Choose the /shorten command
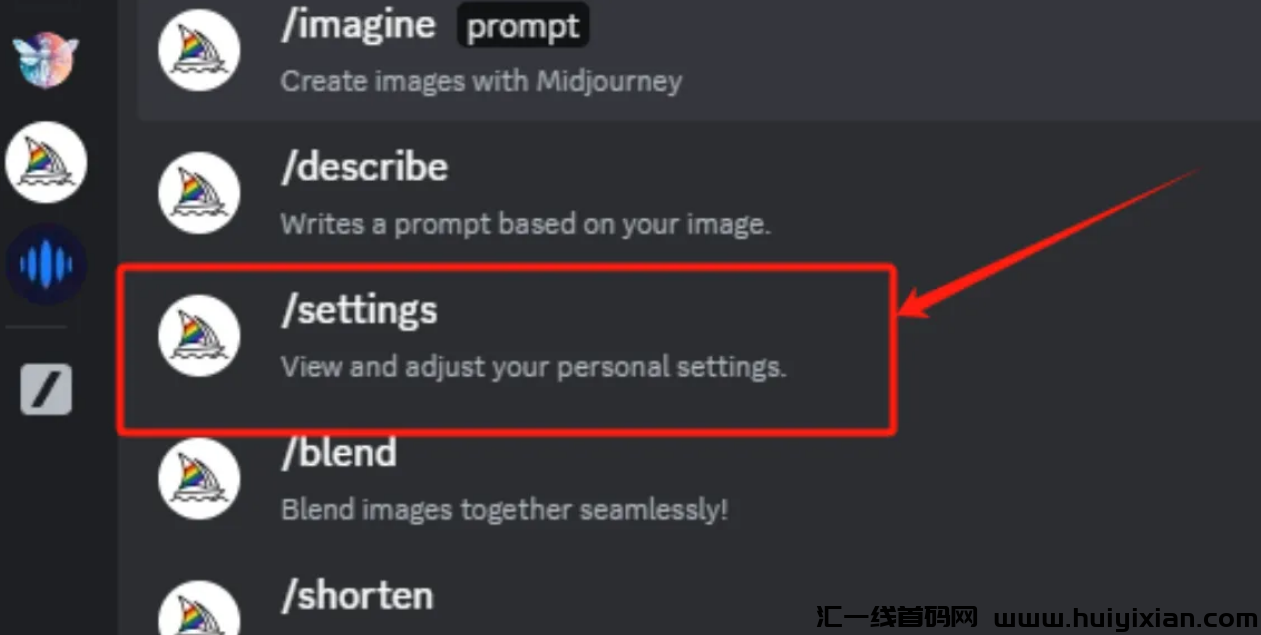The height and width of the screenshot is (635, 1261). [357, 596]
